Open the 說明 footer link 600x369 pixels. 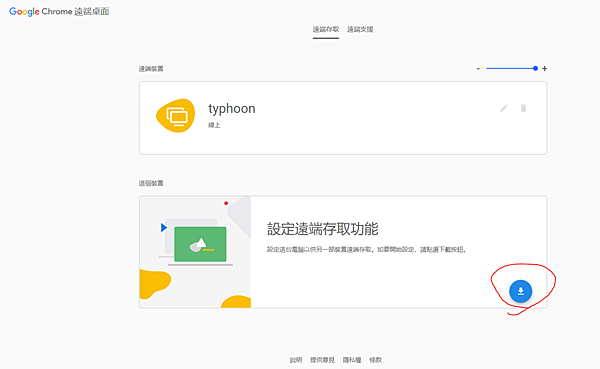(296, 360)
